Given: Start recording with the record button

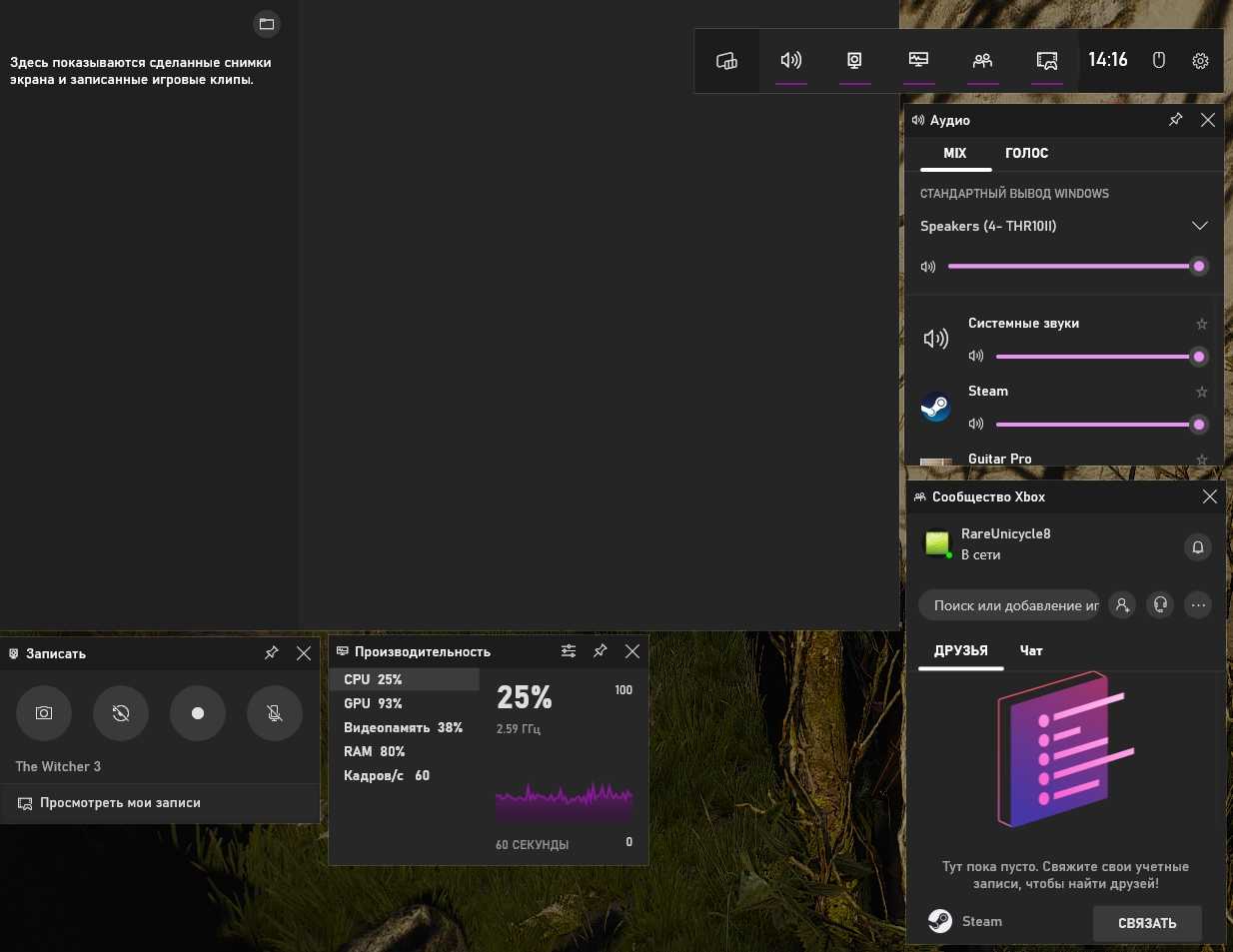Looking at the screenshot, I should point(198,713).
